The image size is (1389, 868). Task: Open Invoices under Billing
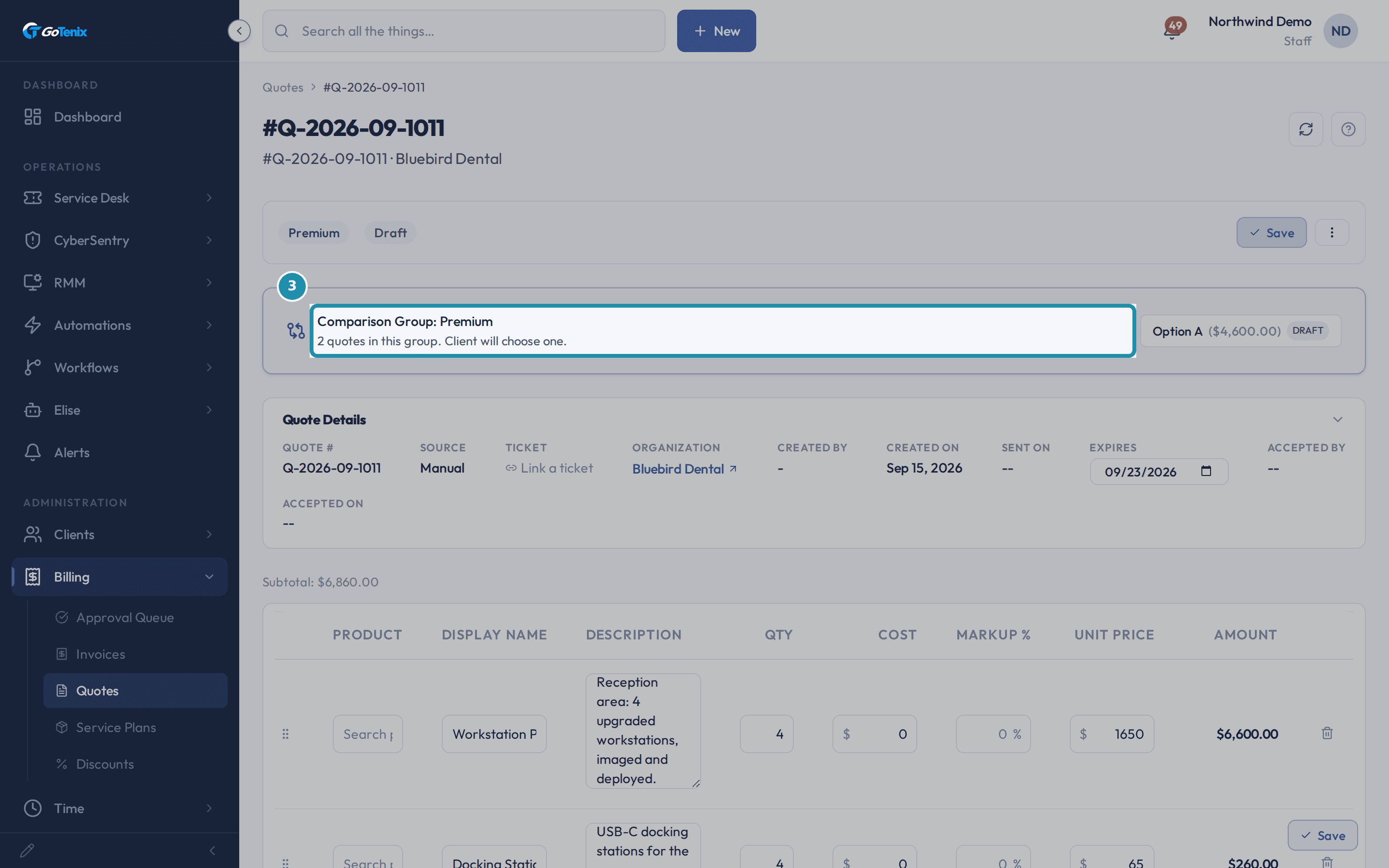point(100,654)
